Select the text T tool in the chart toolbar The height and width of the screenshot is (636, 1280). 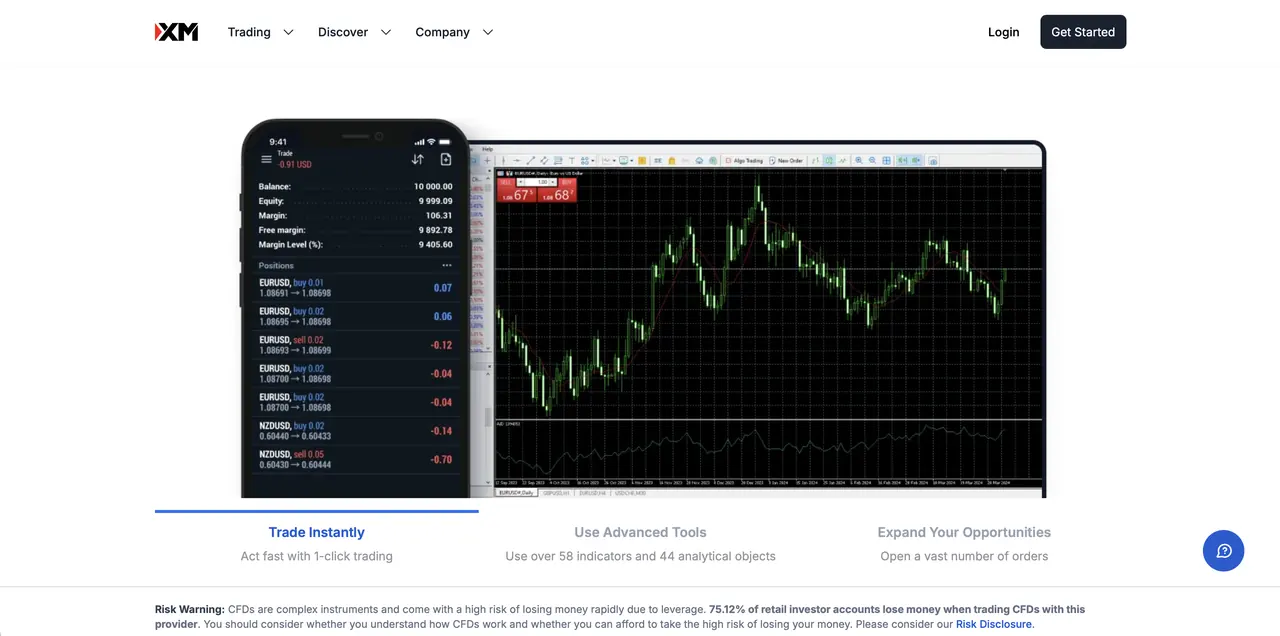point(571,160)
